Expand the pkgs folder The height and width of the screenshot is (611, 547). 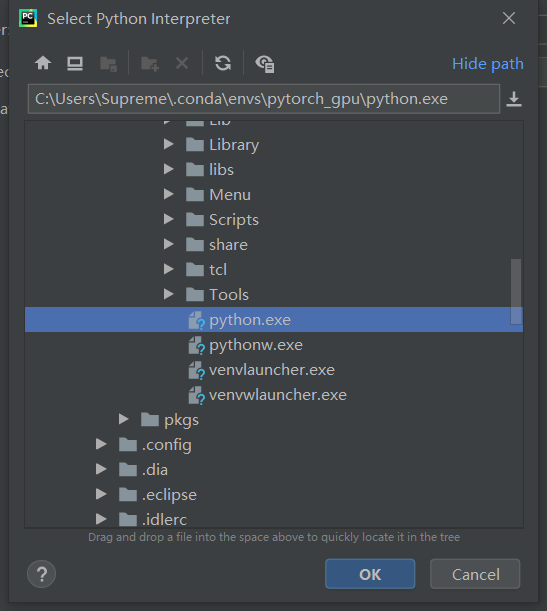(x=124, y=419)
